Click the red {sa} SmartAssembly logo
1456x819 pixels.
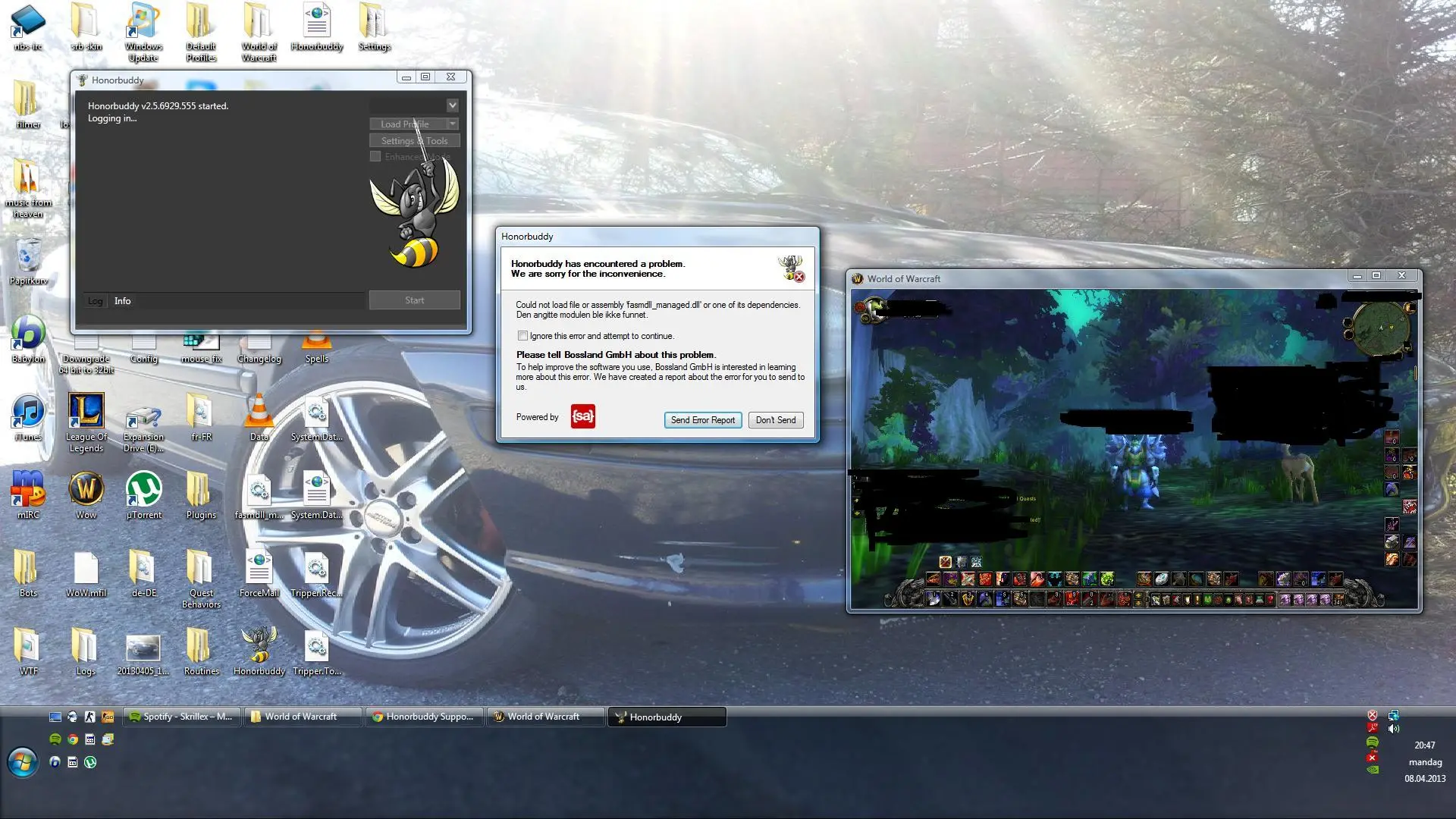click(583, 416)
